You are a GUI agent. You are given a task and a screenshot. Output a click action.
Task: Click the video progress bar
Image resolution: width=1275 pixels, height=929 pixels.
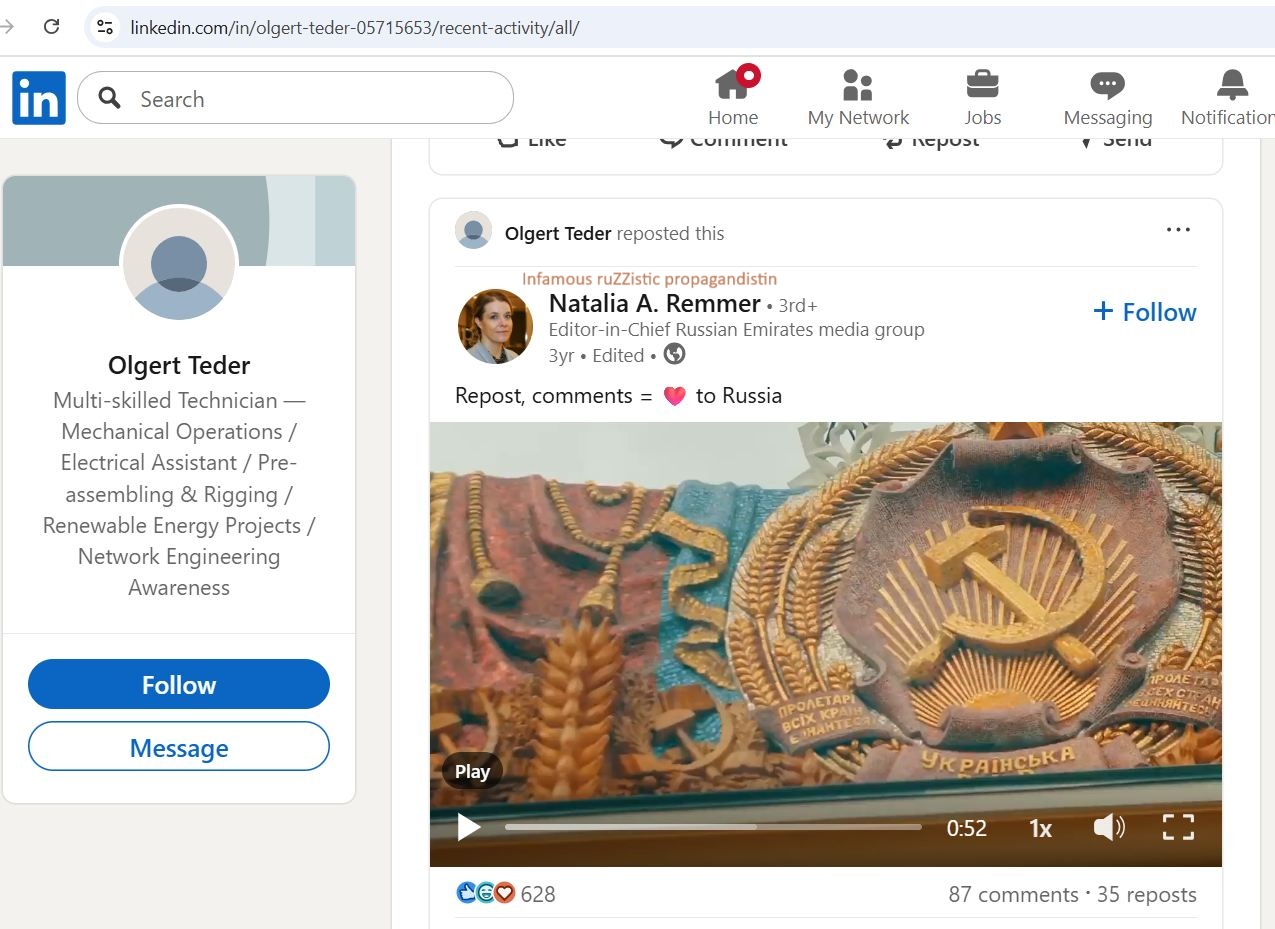[x=713, y=827]
